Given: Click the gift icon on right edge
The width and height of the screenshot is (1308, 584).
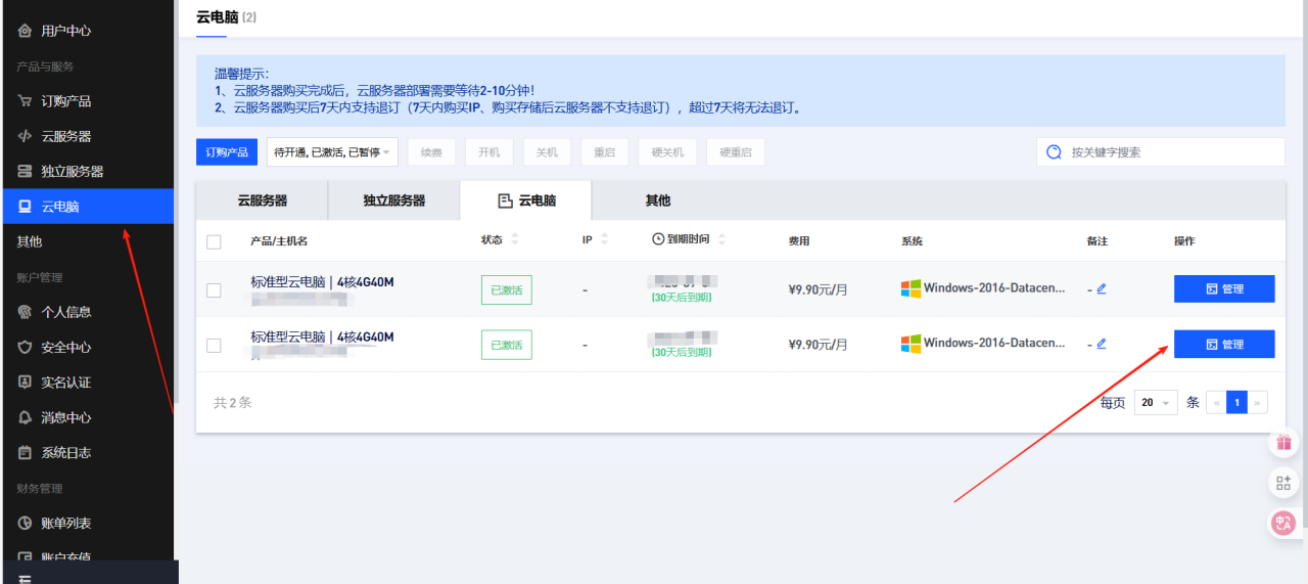Looking at the screenshot, I should [1283, 444].
